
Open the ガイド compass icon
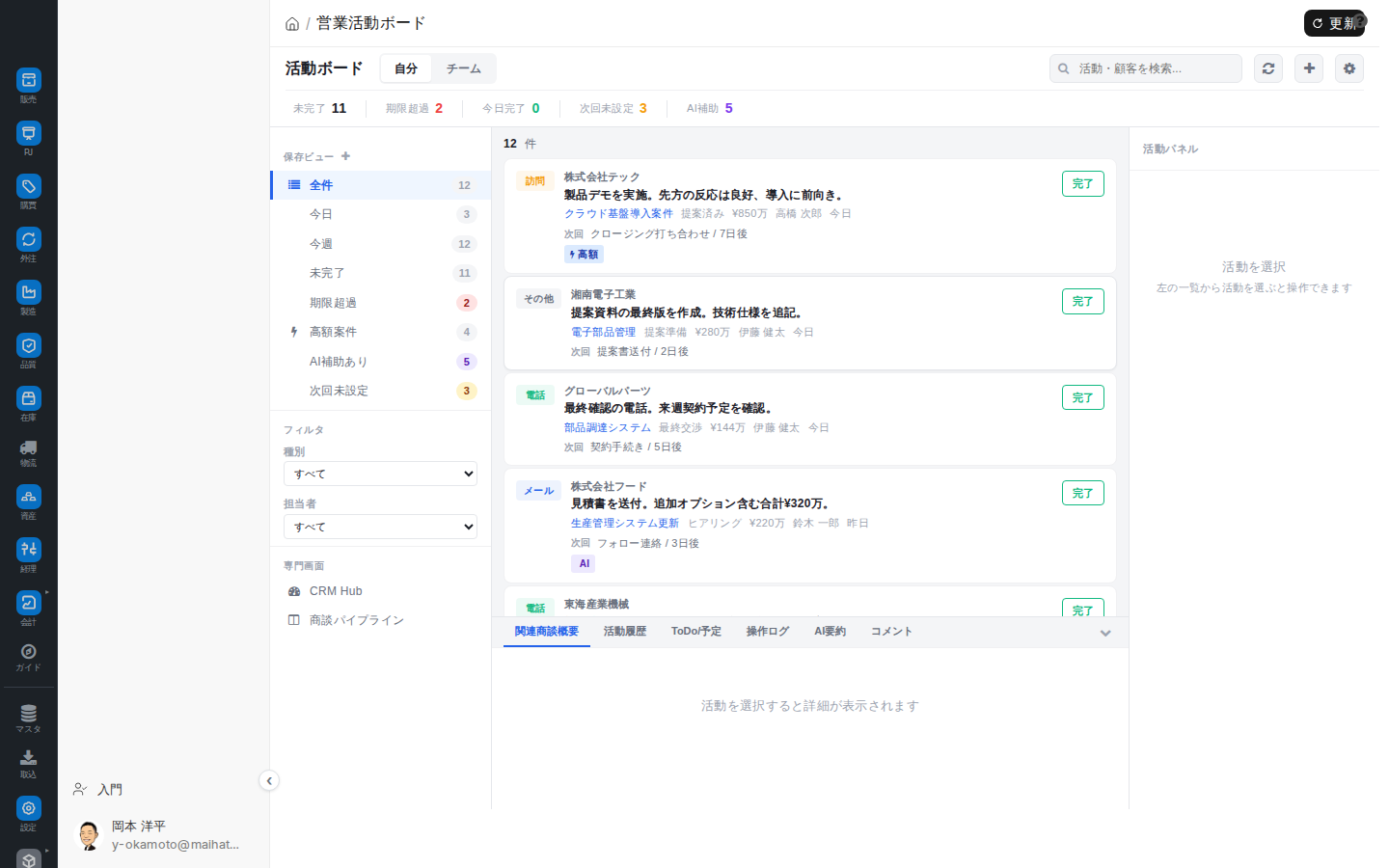(x=29, y=652)
